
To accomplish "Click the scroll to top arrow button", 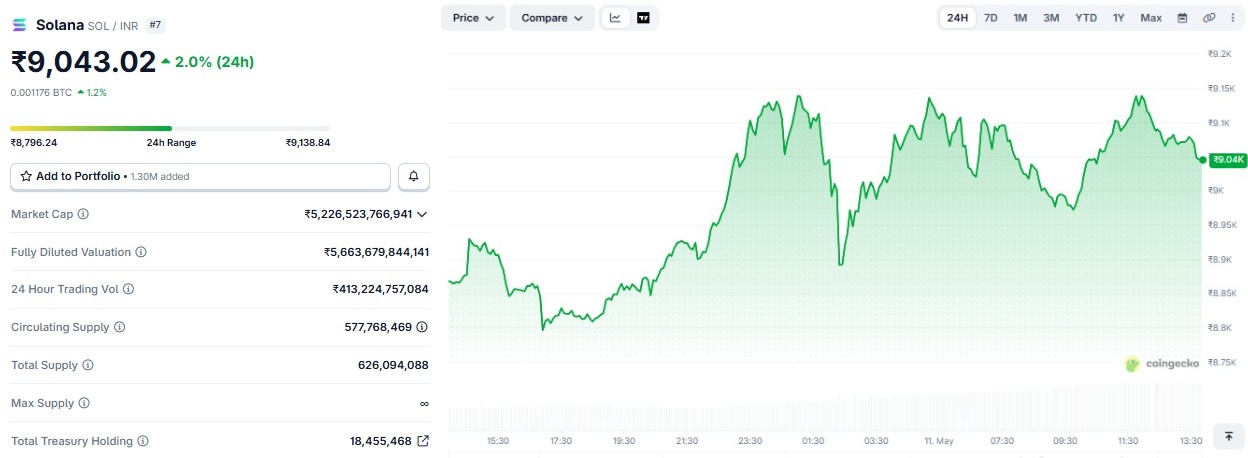I will click(1228, 437).
